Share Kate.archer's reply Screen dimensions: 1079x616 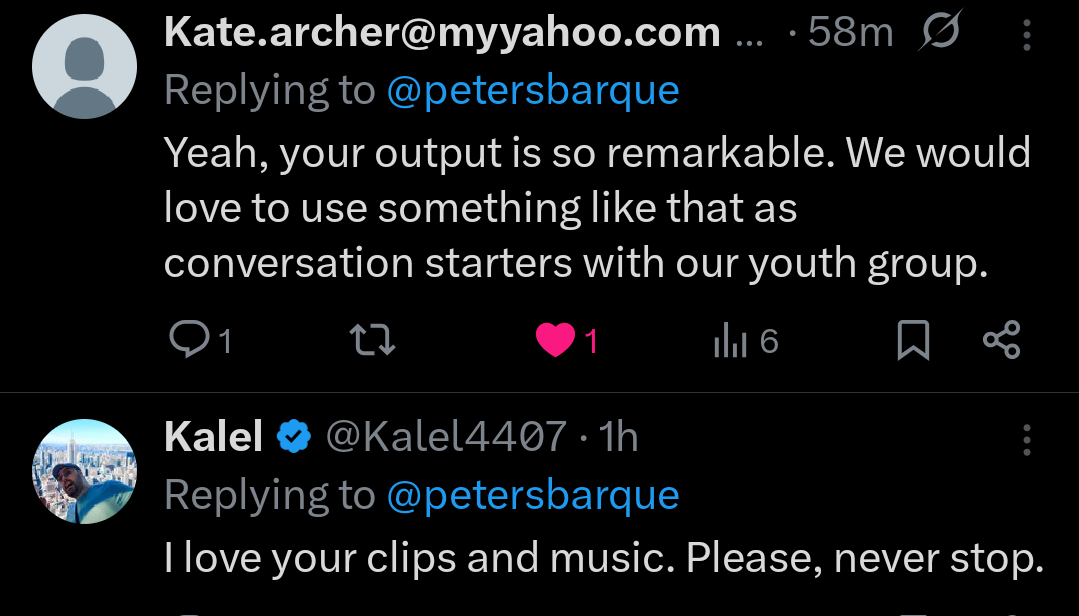point(1001,341)
